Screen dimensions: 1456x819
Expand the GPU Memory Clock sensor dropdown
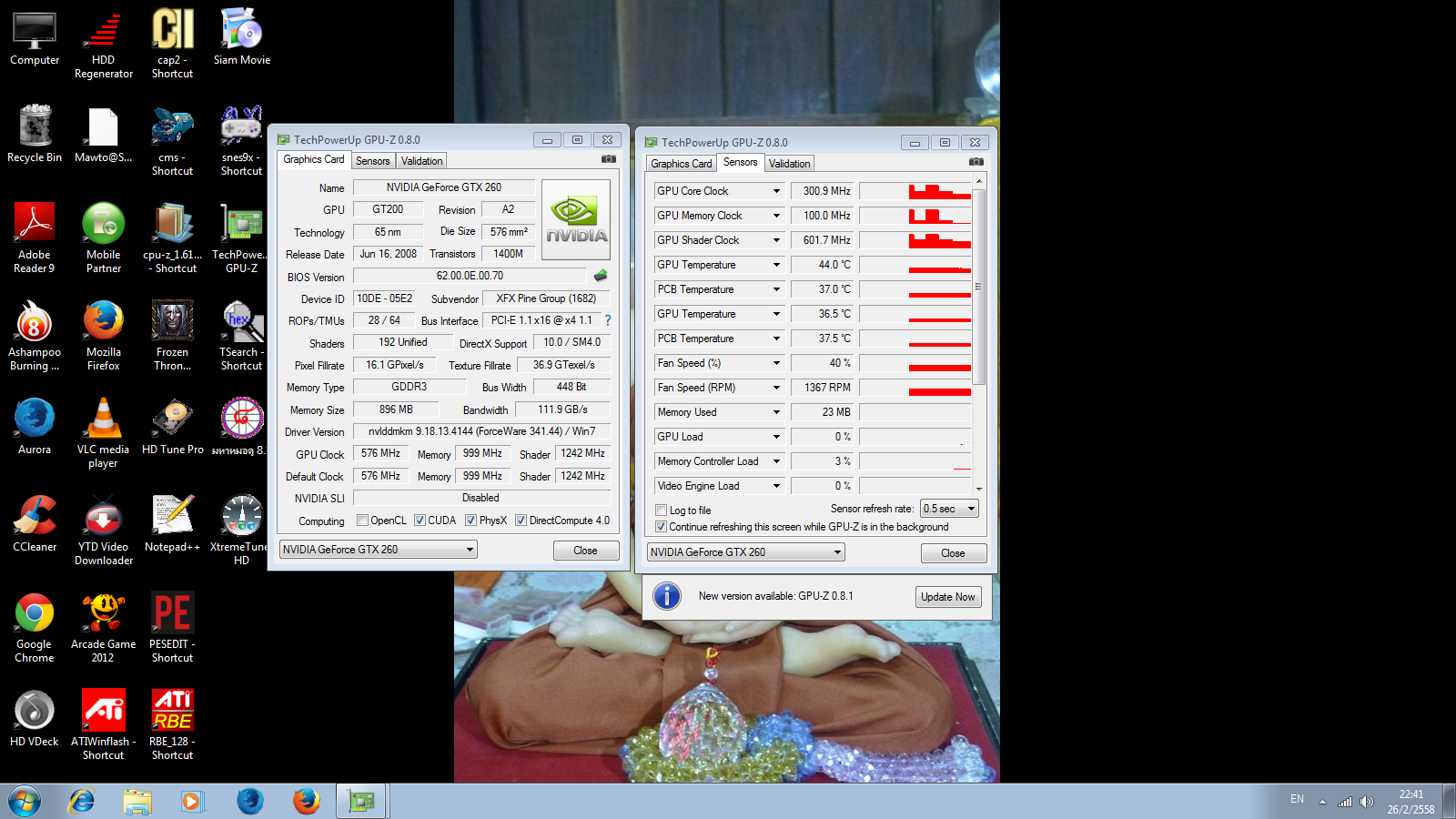pos(776,216)
